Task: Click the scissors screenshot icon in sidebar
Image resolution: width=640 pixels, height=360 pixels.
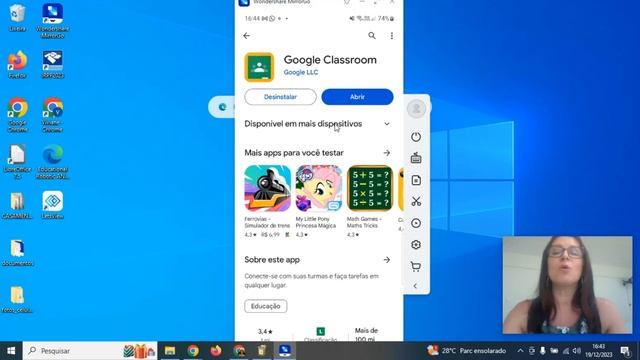Action: pyautogui.click(x=416, y=202)
